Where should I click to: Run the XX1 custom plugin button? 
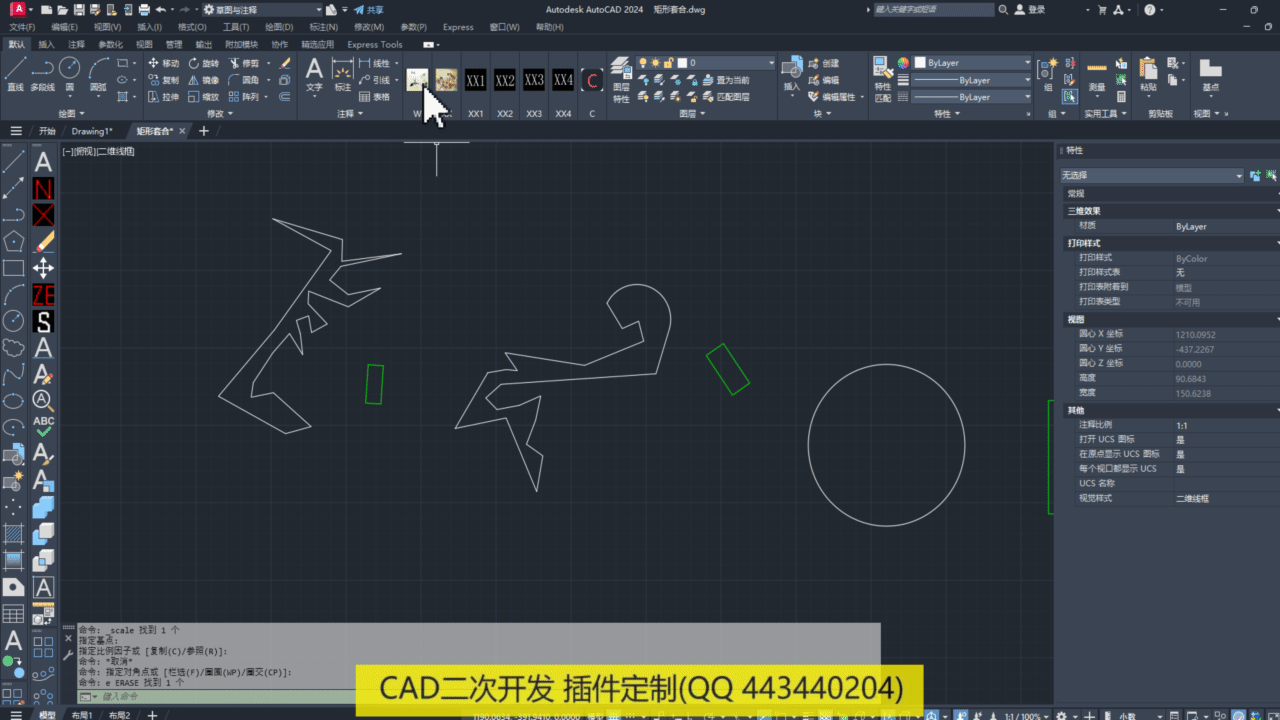476,80
